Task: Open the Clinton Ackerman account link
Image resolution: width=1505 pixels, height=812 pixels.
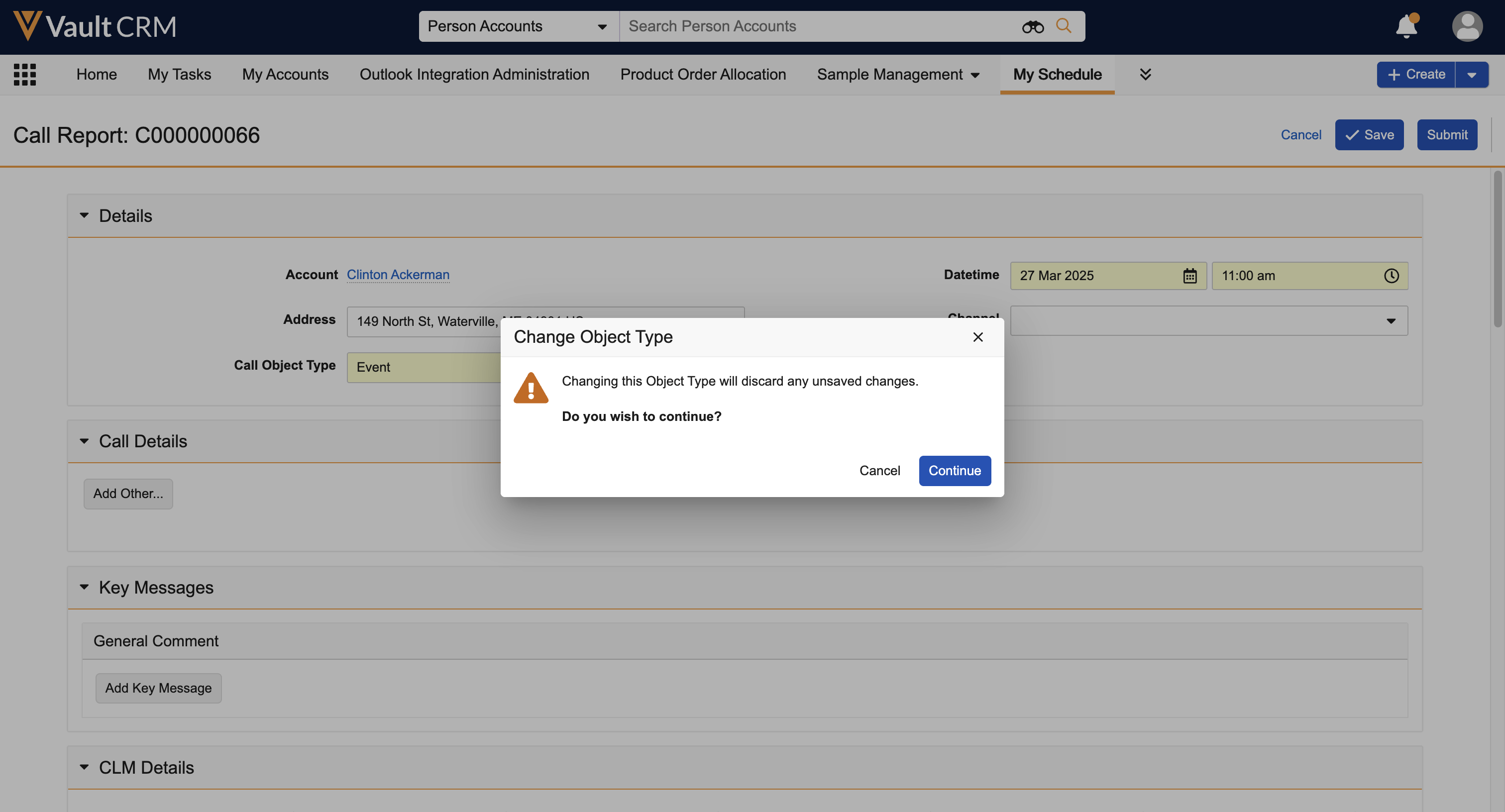Action: coord(398,275)
